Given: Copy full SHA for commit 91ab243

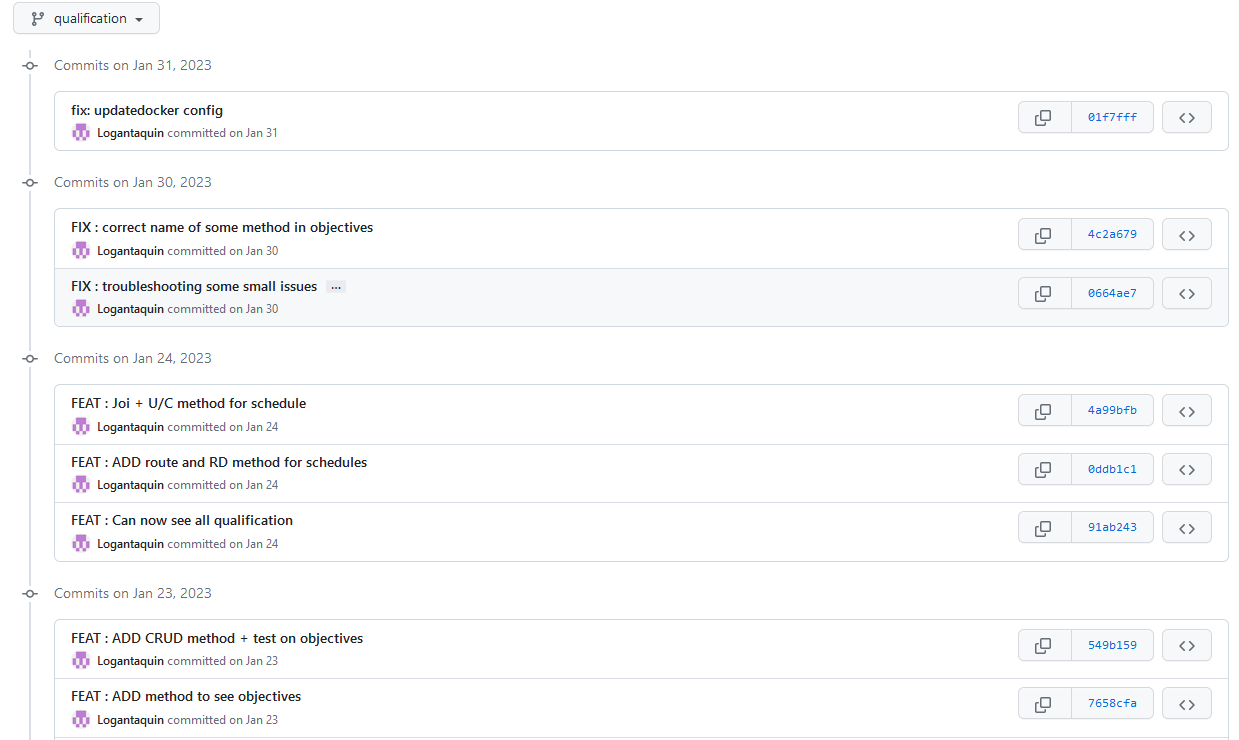Looking at the screenshot, I should coord(1043,527).
